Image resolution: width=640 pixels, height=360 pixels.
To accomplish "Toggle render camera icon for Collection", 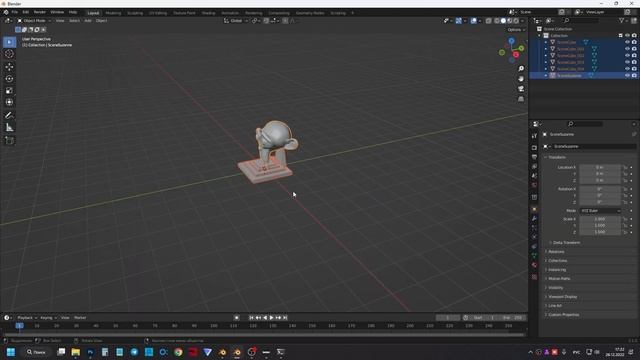I will point(634,36).
